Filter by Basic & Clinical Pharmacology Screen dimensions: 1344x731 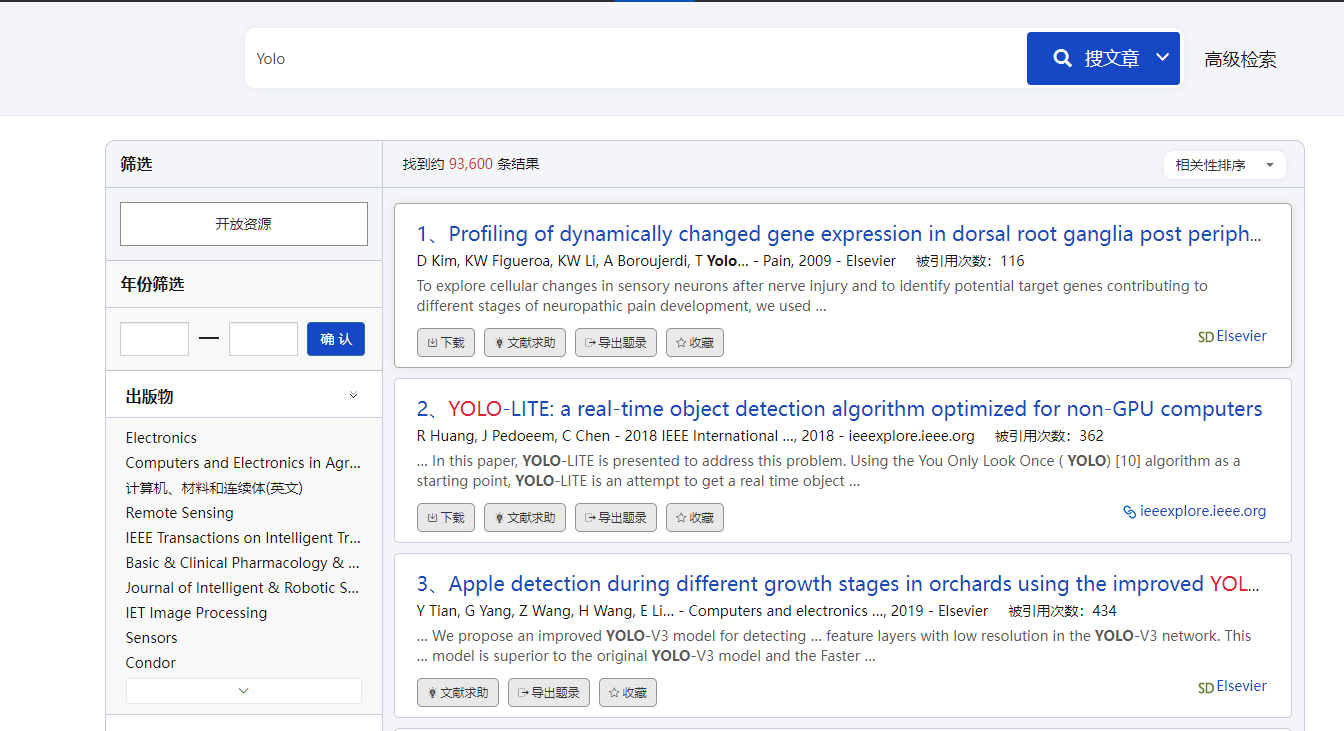point(243,563)
